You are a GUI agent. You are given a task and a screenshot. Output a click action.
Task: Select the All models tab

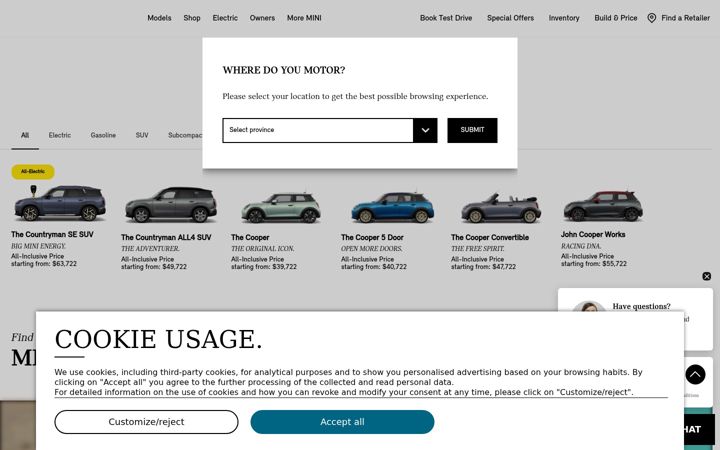(x=25, y=135)
